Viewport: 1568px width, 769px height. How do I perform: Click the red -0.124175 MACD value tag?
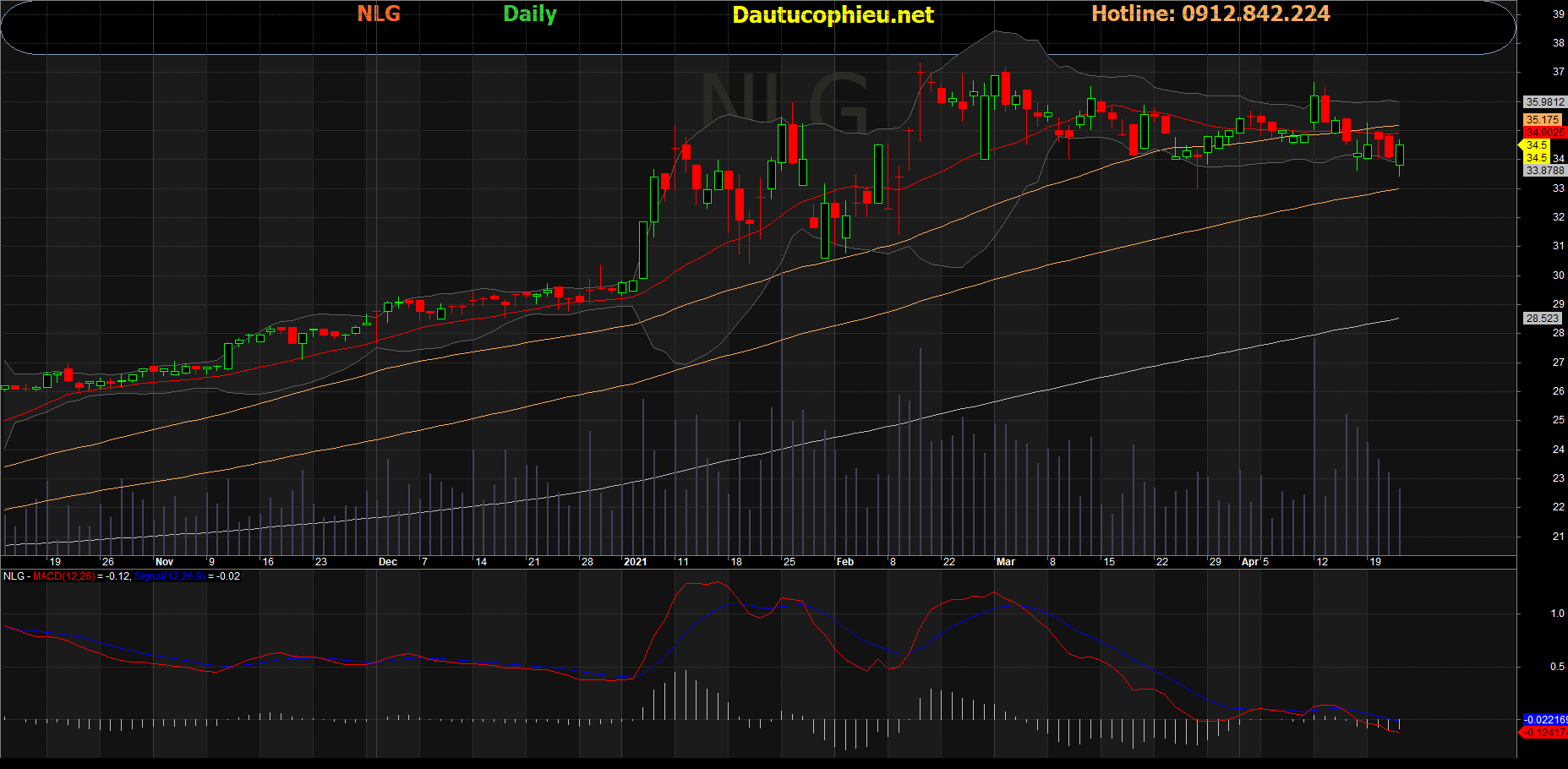(x=1545, y=733)
